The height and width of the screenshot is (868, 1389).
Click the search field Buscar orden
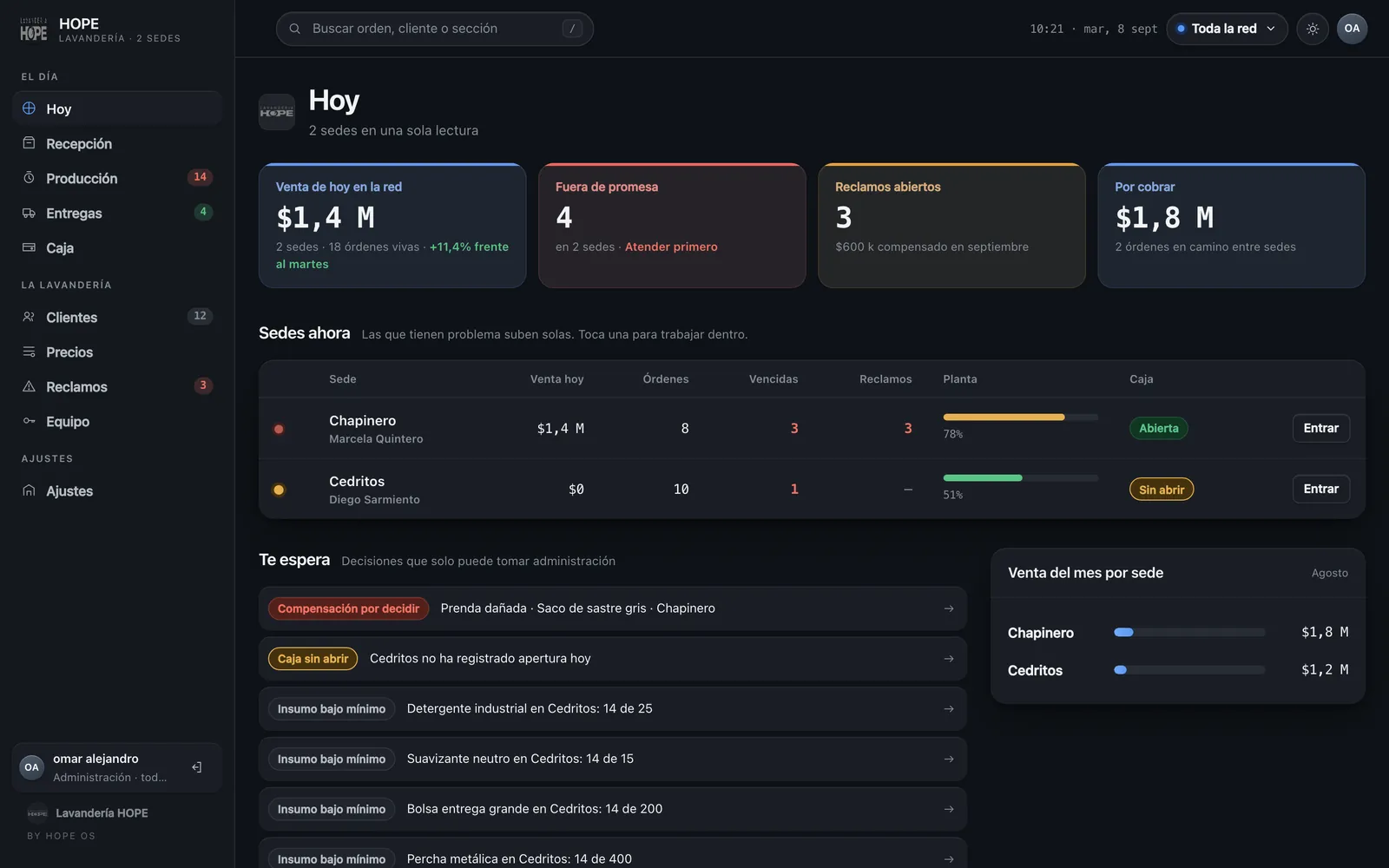(434, 29)
